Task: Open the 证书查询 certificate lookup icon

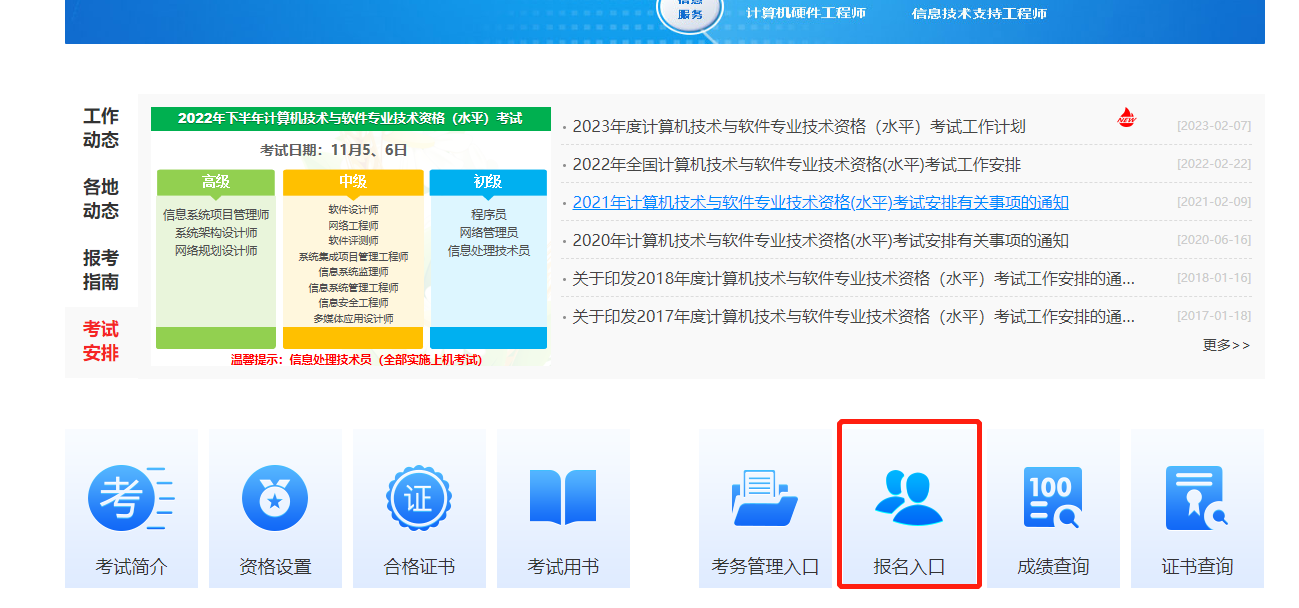Action: (x=1197, y=505)
